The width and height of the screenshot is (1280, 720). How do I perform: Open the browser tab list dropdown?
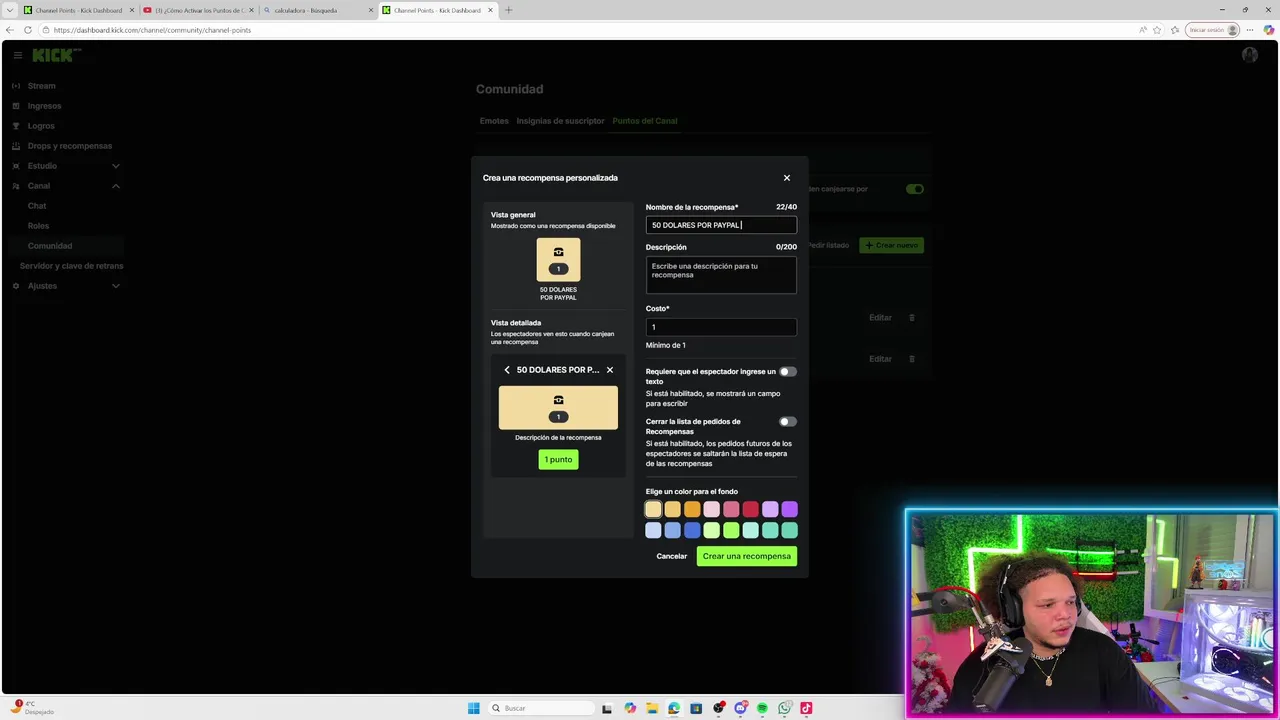tap(10, 10)
